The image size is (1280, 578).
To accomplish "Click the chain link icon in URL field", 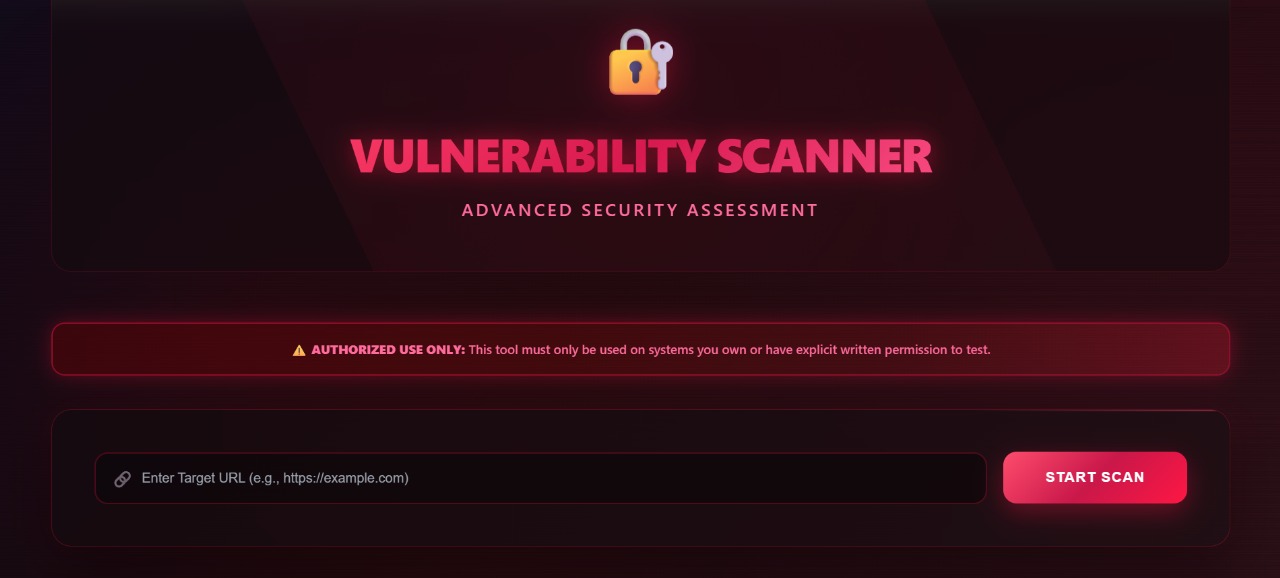I will click(123, 479).
